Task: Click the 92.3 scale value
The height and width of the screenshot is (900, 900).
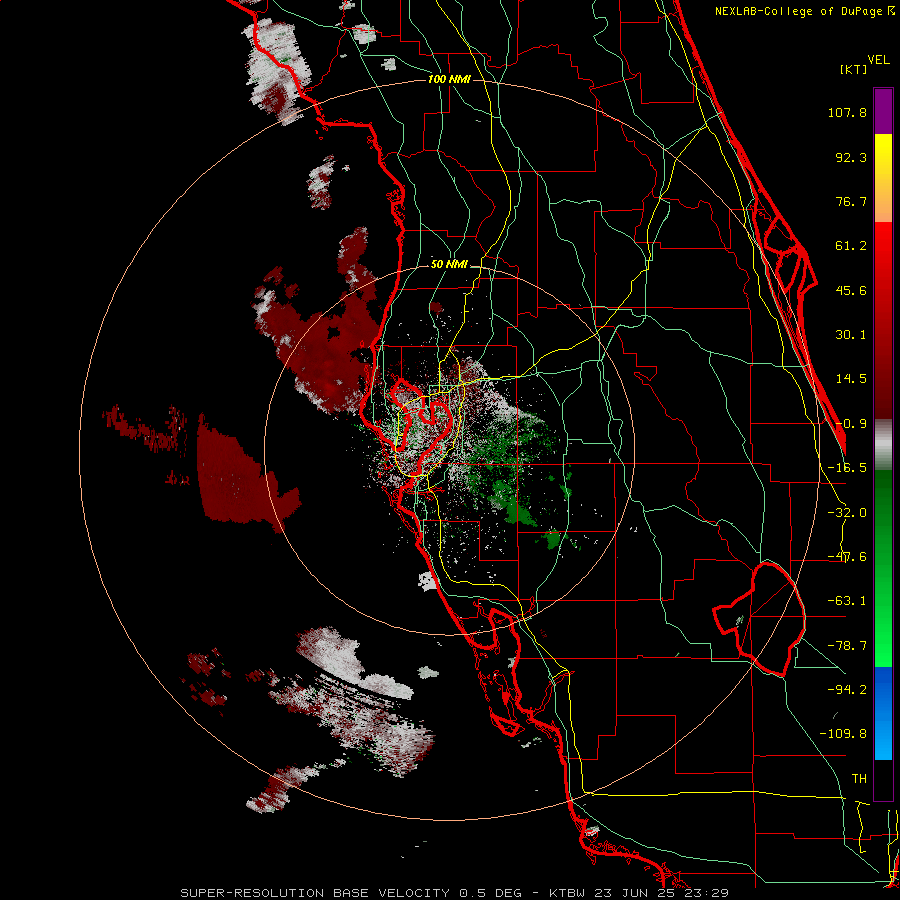Action: [851, 157]
